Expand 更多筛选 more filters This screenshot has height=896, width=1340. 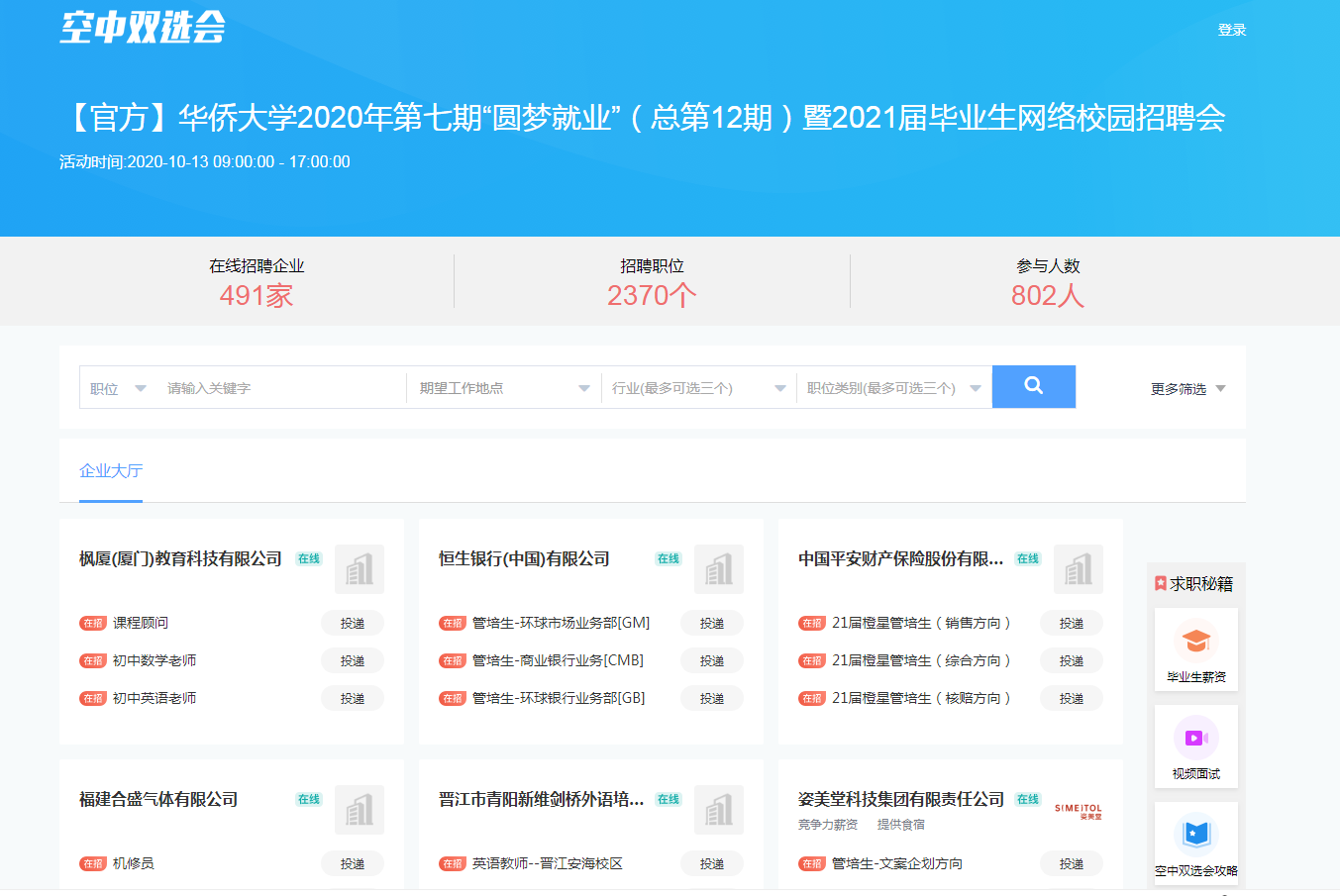point(1187,389)
